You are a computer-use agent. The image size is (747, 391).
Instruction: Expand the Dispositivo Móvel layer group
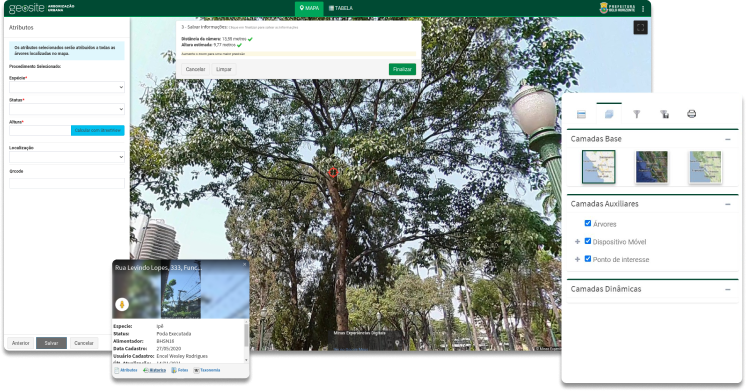tap(577, 241)
